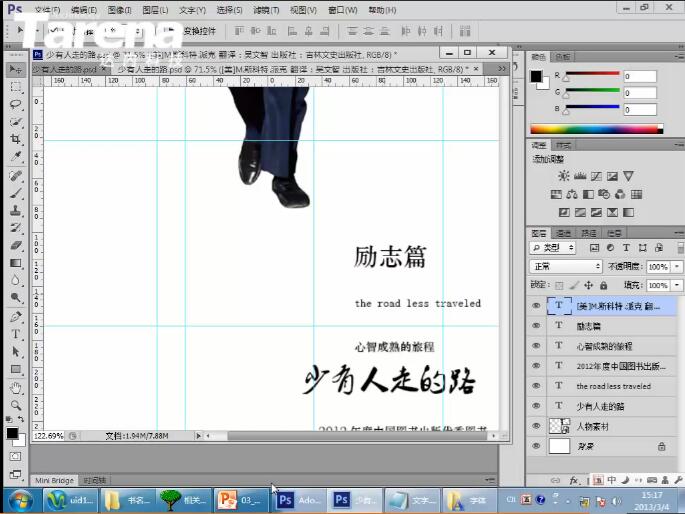
Task: Open the 文件 menu
Action: pos(47,10)
